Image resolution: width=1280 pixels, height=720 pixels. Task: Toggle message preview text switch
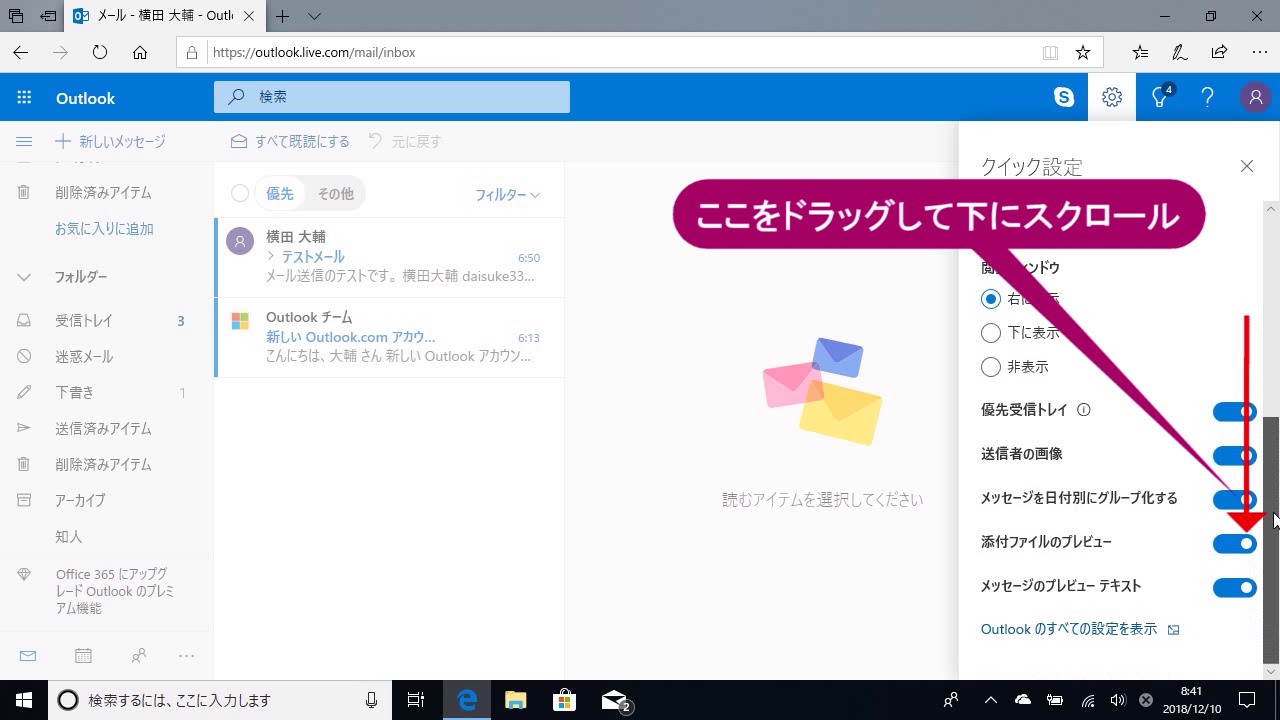1234,587
